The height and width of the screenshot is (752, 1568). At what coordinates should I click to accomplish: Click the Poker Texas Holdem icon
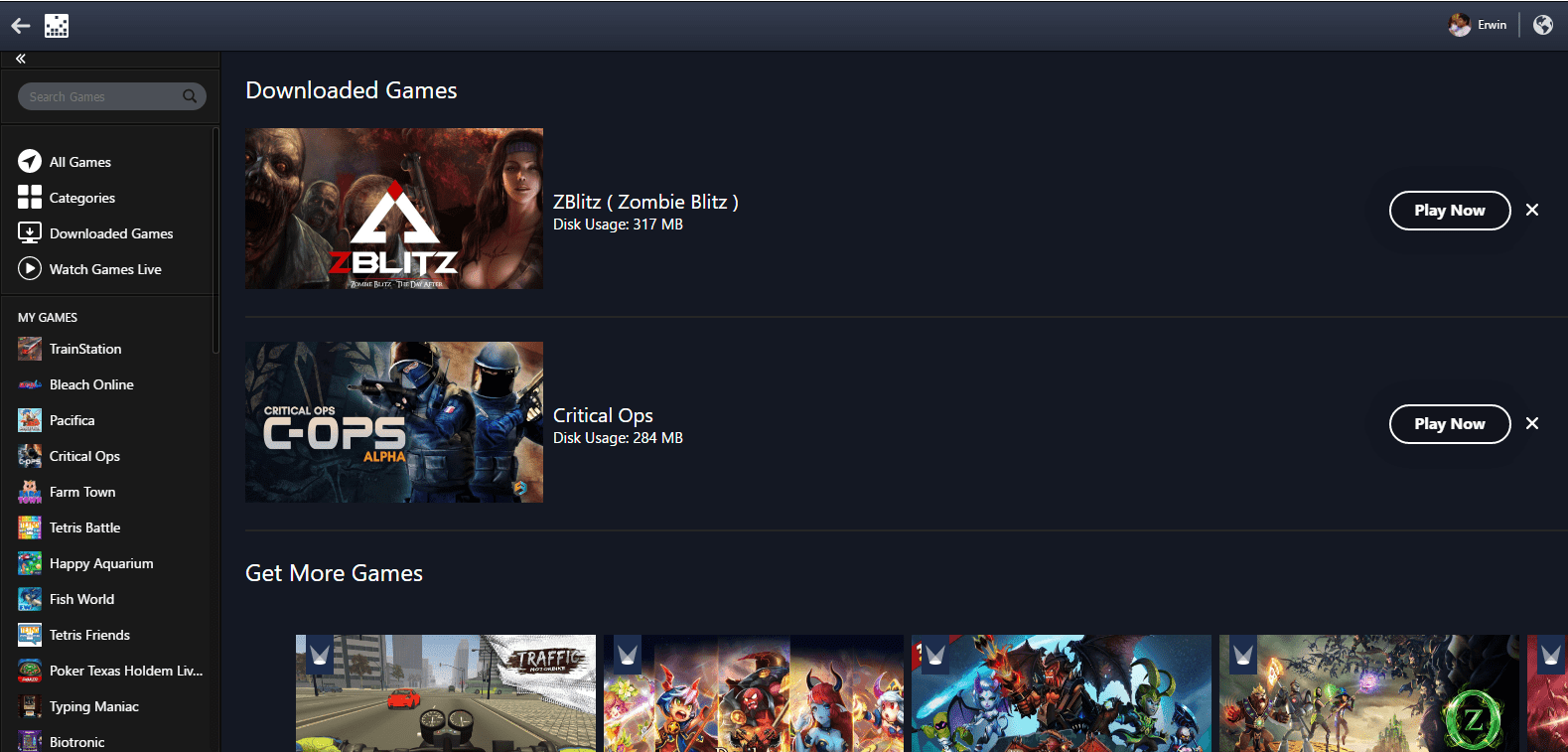[30, 671]
